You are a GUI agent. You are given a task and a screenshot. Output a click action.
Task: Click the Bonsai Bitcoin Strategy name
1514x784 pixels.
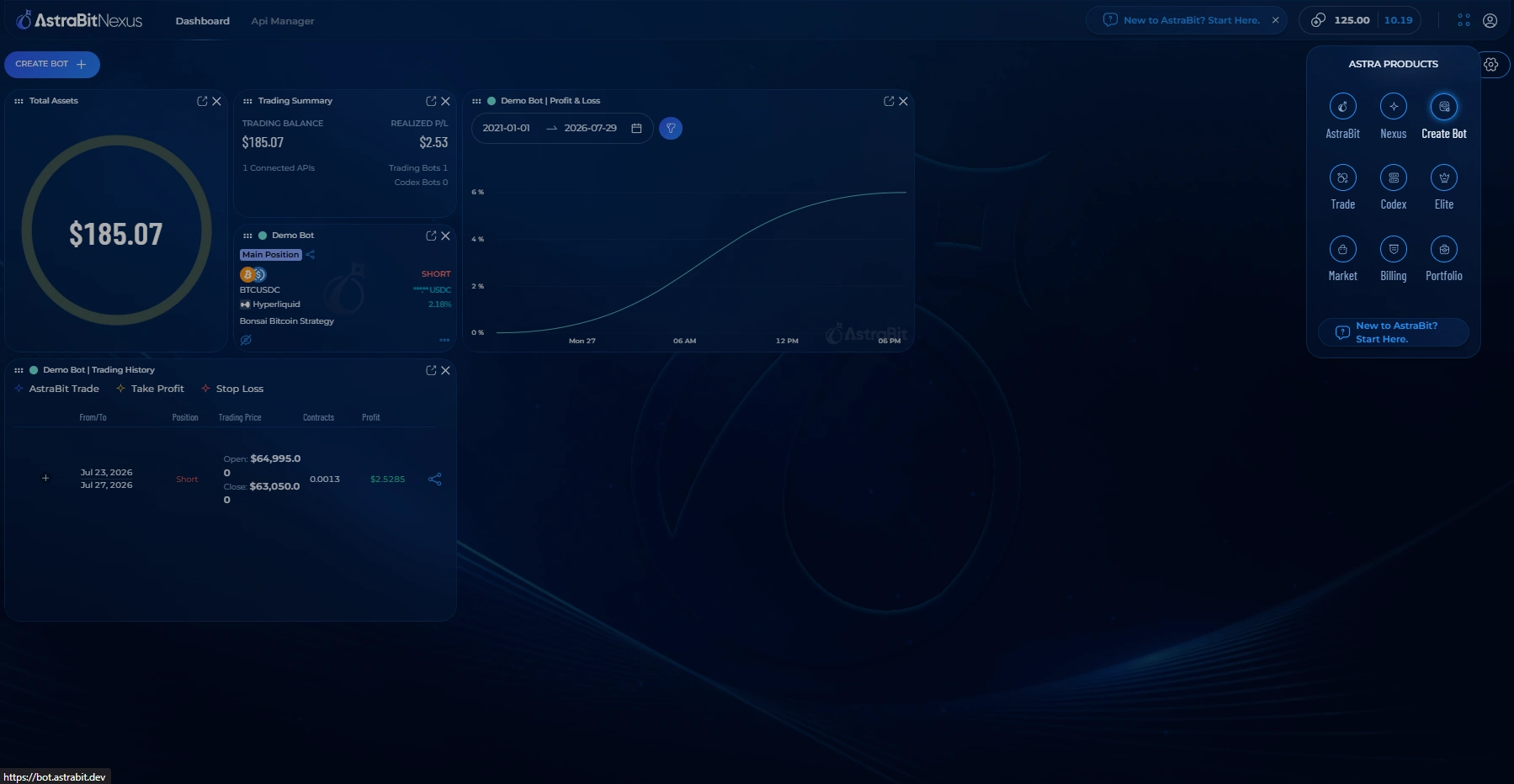287,321
